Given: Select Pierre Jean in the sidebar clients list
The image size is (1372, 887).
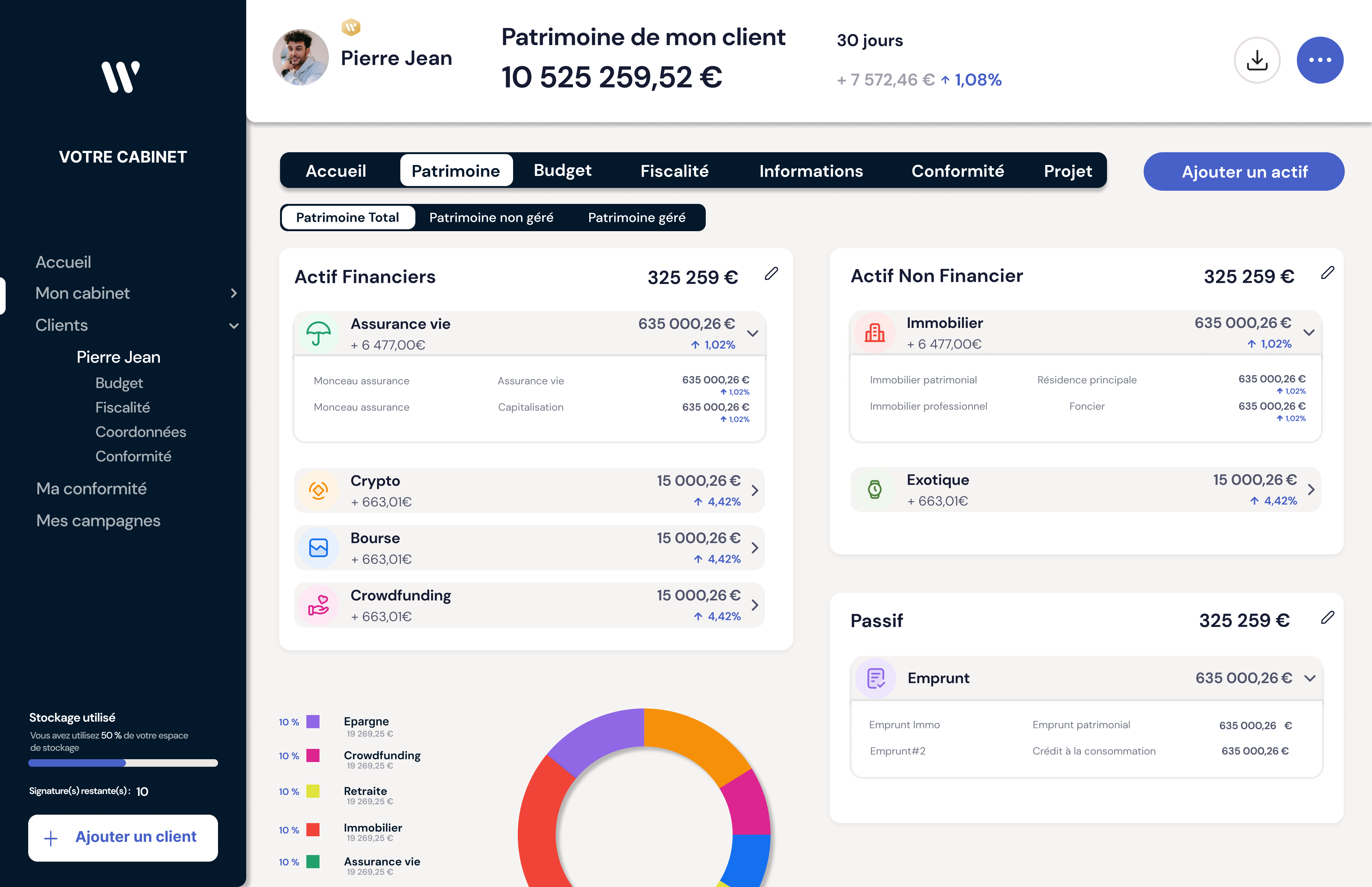Looking at the screenshot, I should click(119, 357).
